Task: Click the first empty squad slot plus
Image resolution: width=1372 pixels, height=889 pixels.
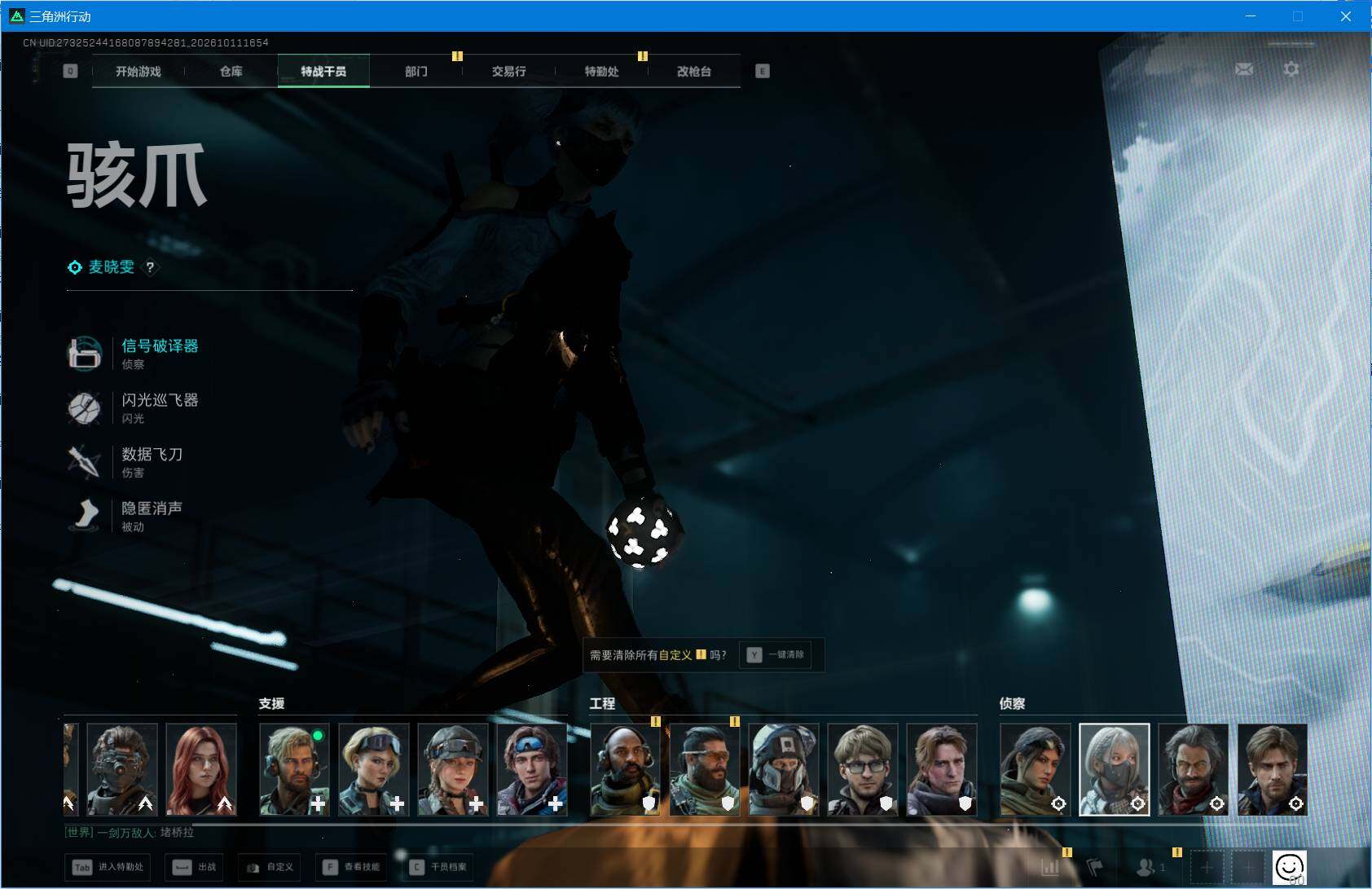Action: coord(1207,867)
